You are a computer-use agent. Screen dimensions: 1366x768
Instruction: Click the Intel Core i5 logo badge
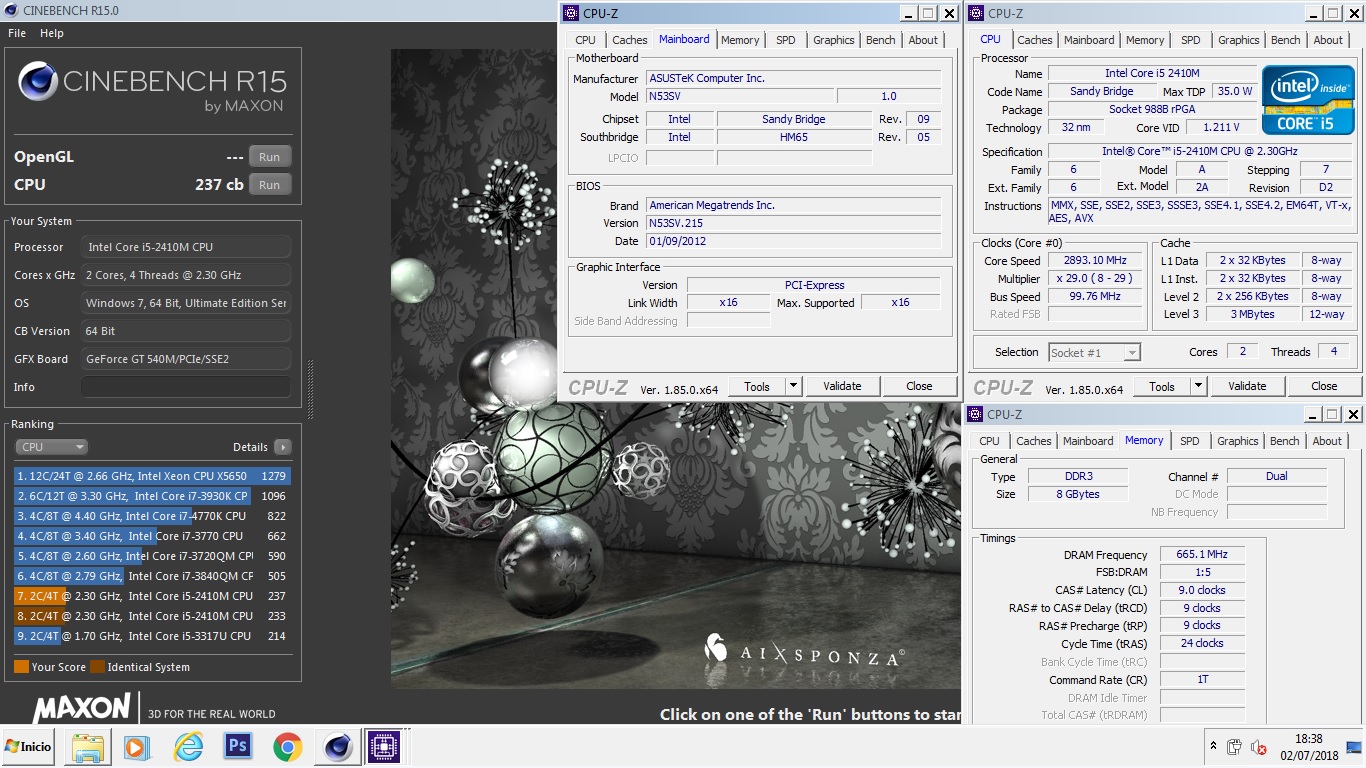[x=1308, y=99]
